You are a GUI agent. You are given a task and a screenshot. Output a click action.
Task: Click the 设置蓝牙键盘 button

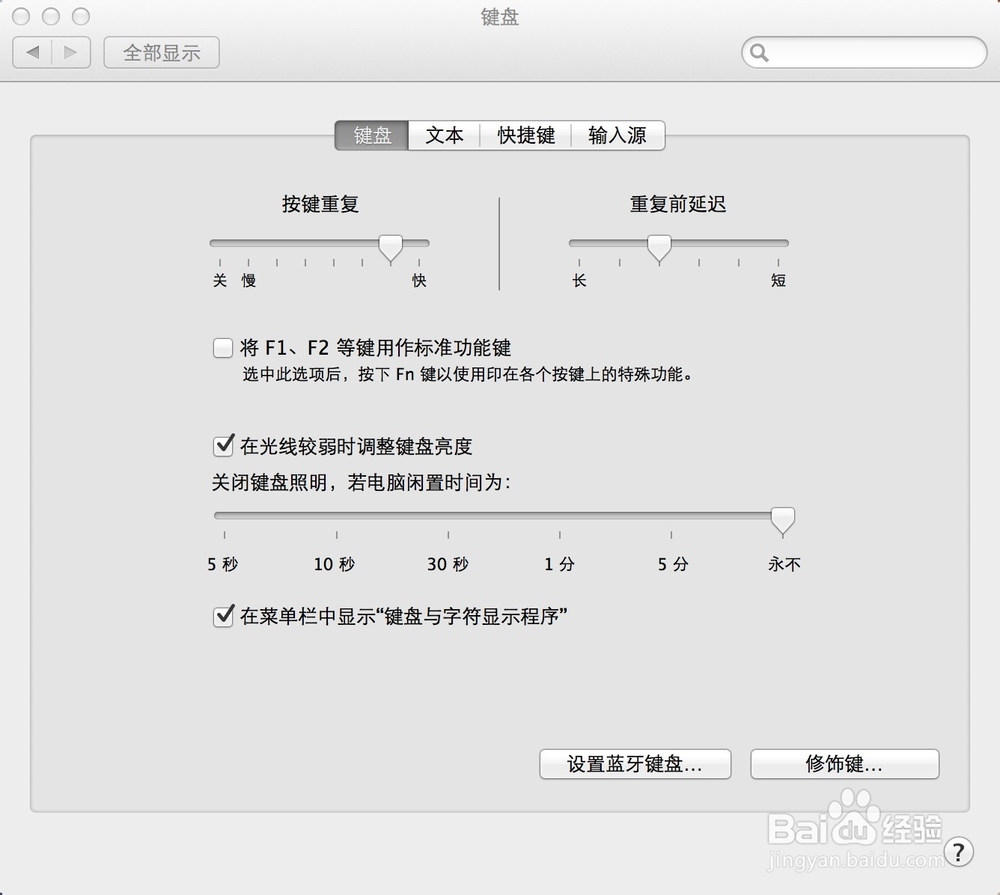pos(635,764)
